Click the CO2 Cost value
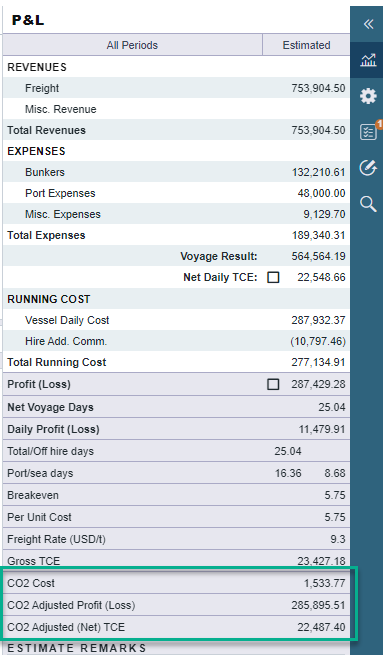Screen dimensions: 383x655 [325, 583]
